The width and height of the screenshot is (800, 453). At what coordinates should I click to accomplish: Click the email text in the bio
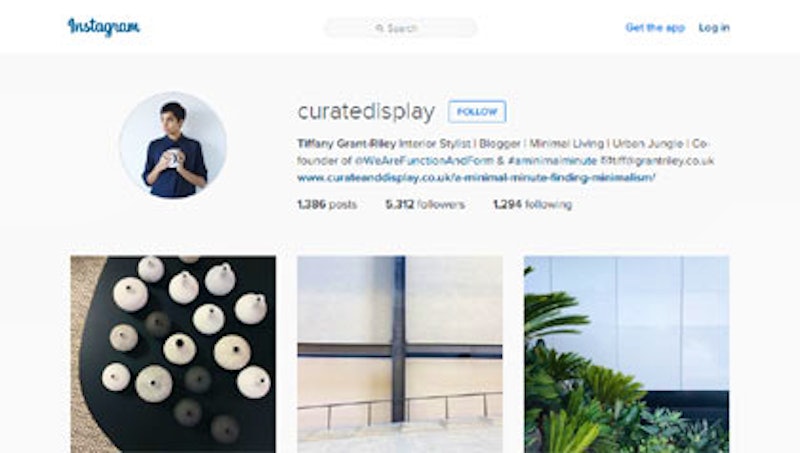[x=657, y=161]
